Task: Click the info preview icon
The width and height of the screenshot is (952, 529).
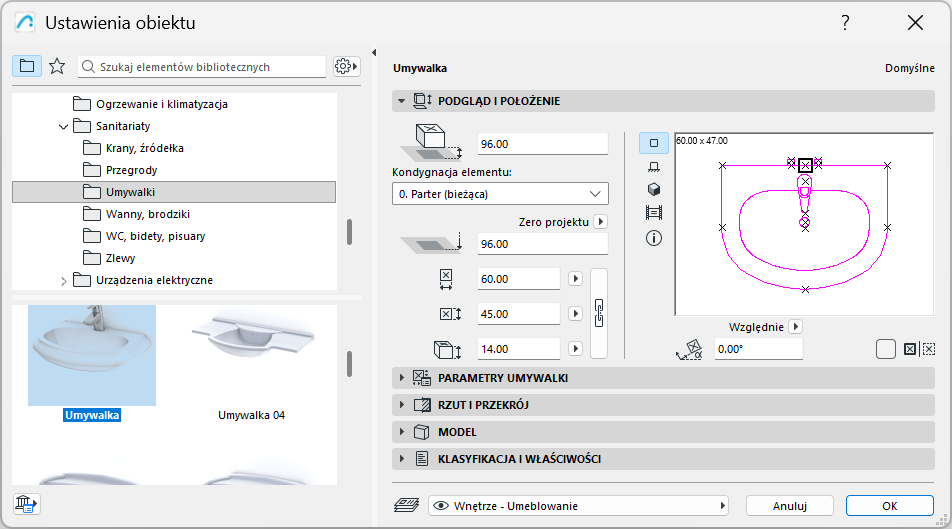Action: coord(654,238)
